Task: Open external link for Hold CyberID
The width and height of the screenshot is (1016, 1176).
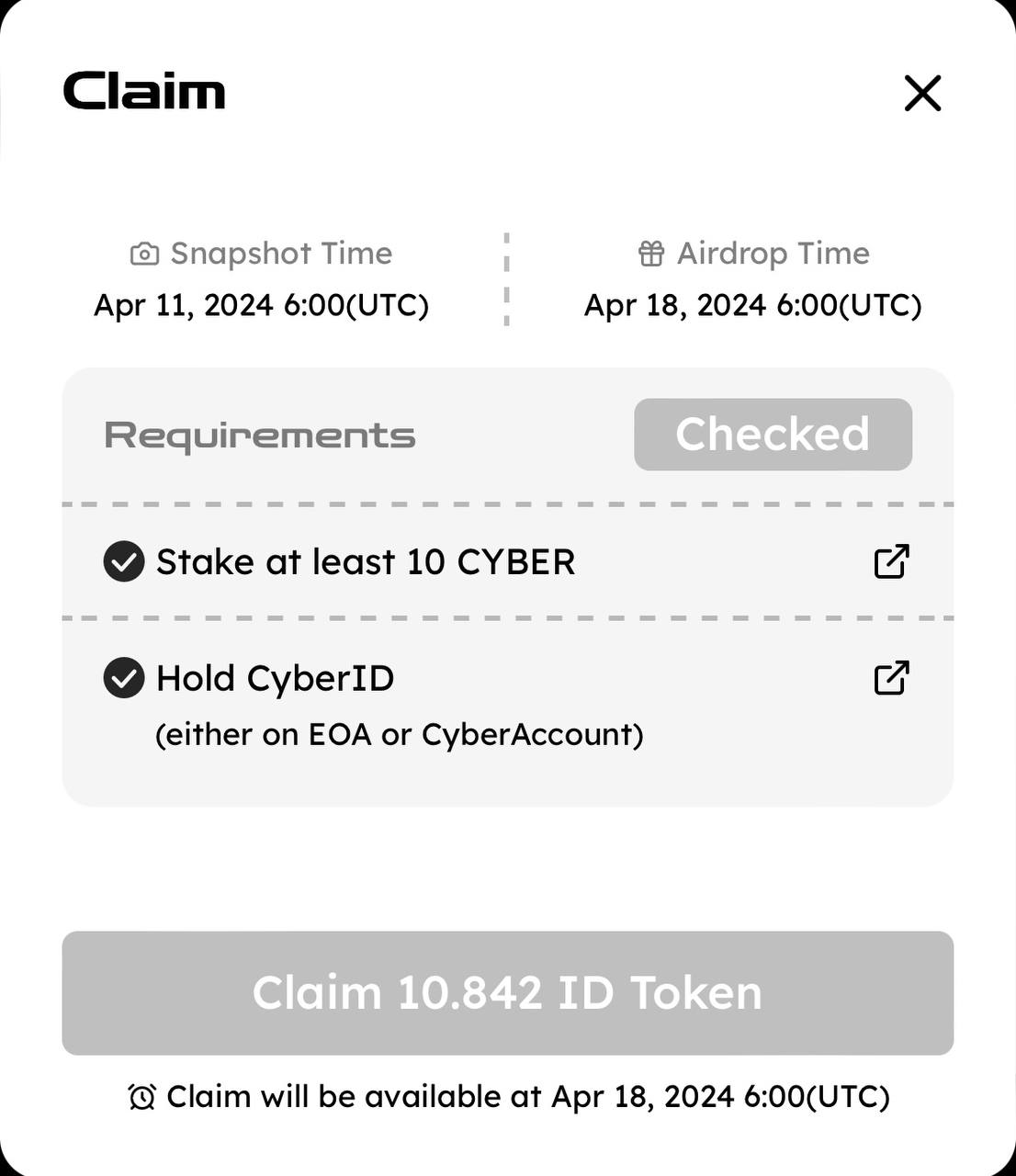Action: click(x=891, y=678)
